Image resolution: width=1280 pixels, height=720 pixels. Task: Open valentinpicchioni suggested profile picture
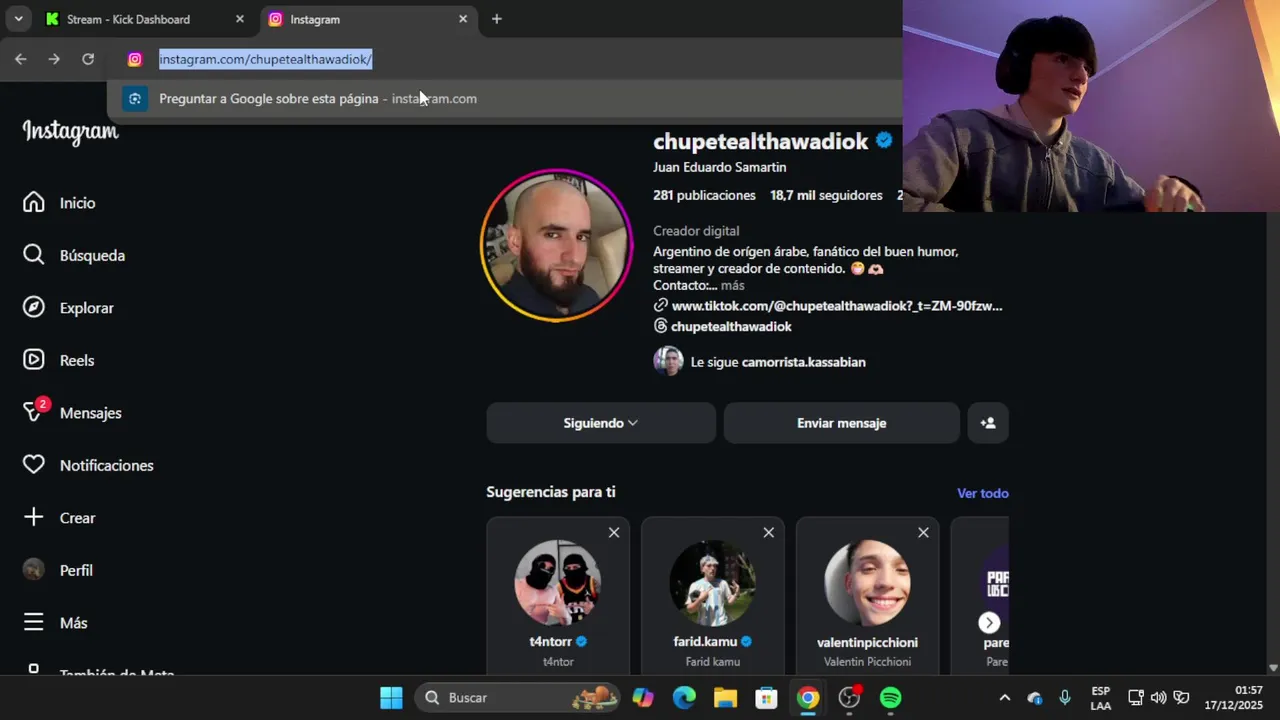click(x=867, y=583)
